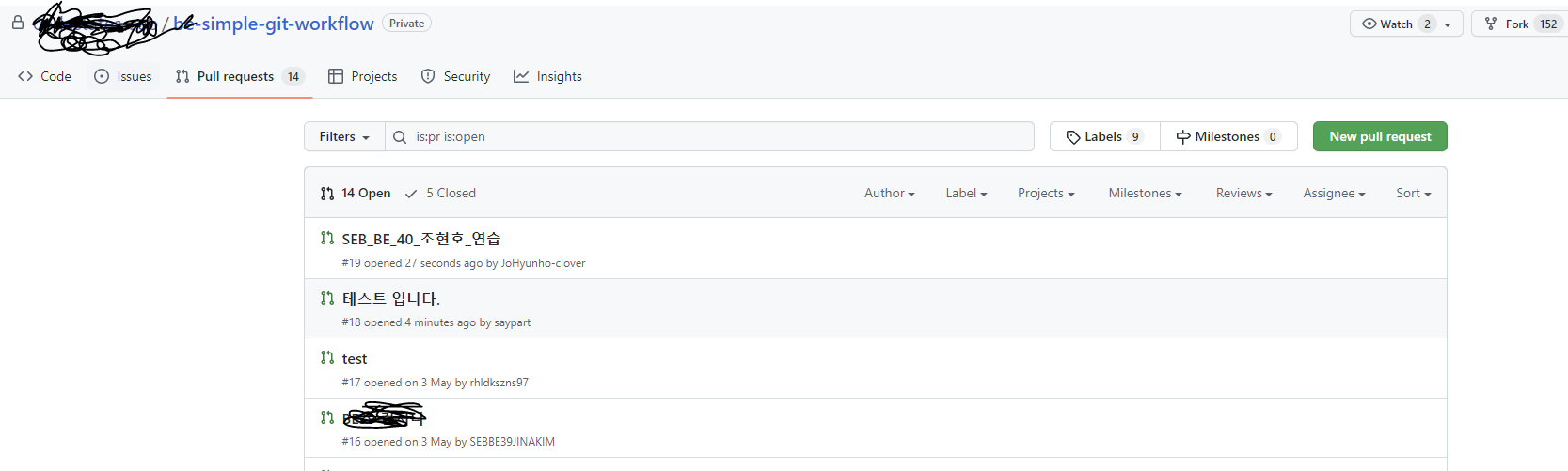Open author JoHyunho-clover's profile link
This screenshot has height=471, width=1568.
[543, 263]
